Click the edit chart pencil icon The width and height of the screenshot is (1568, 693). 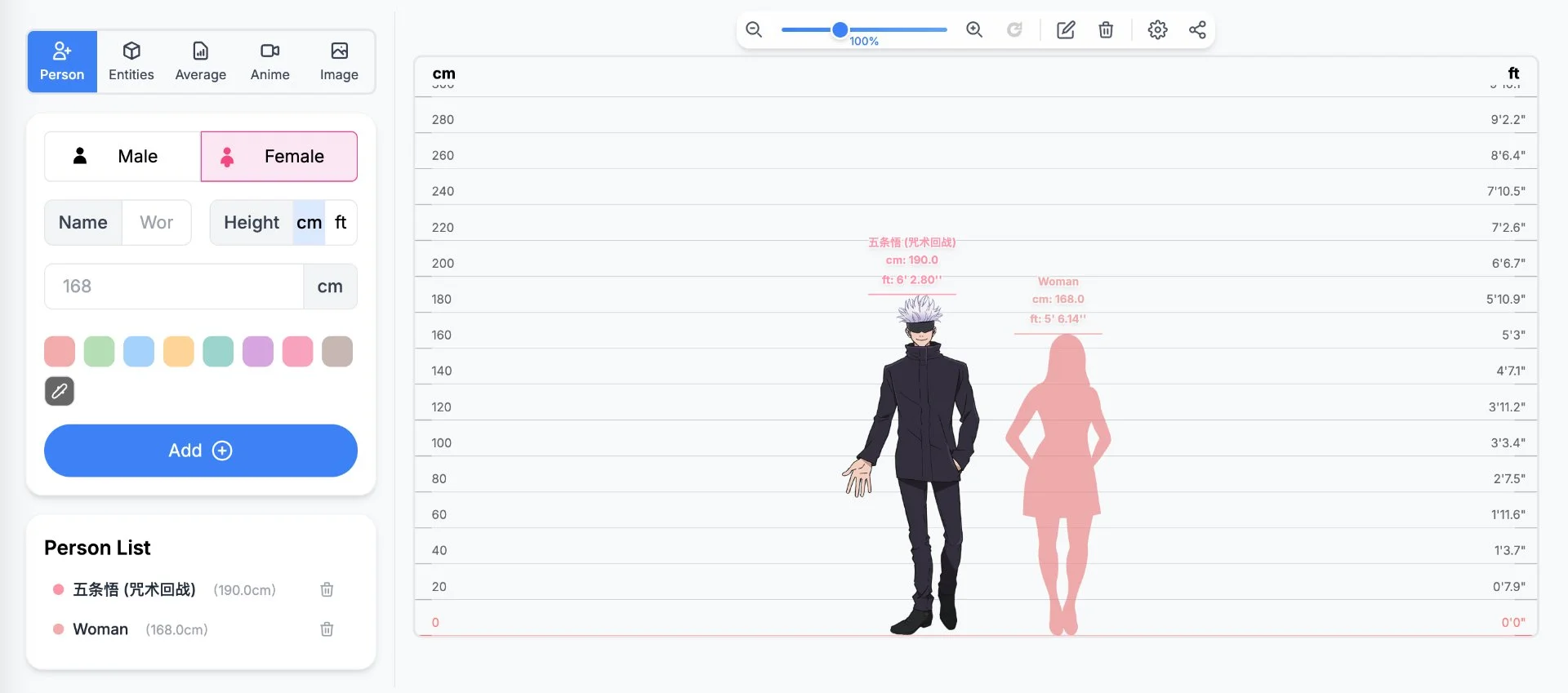click(x=1066, y=30)
